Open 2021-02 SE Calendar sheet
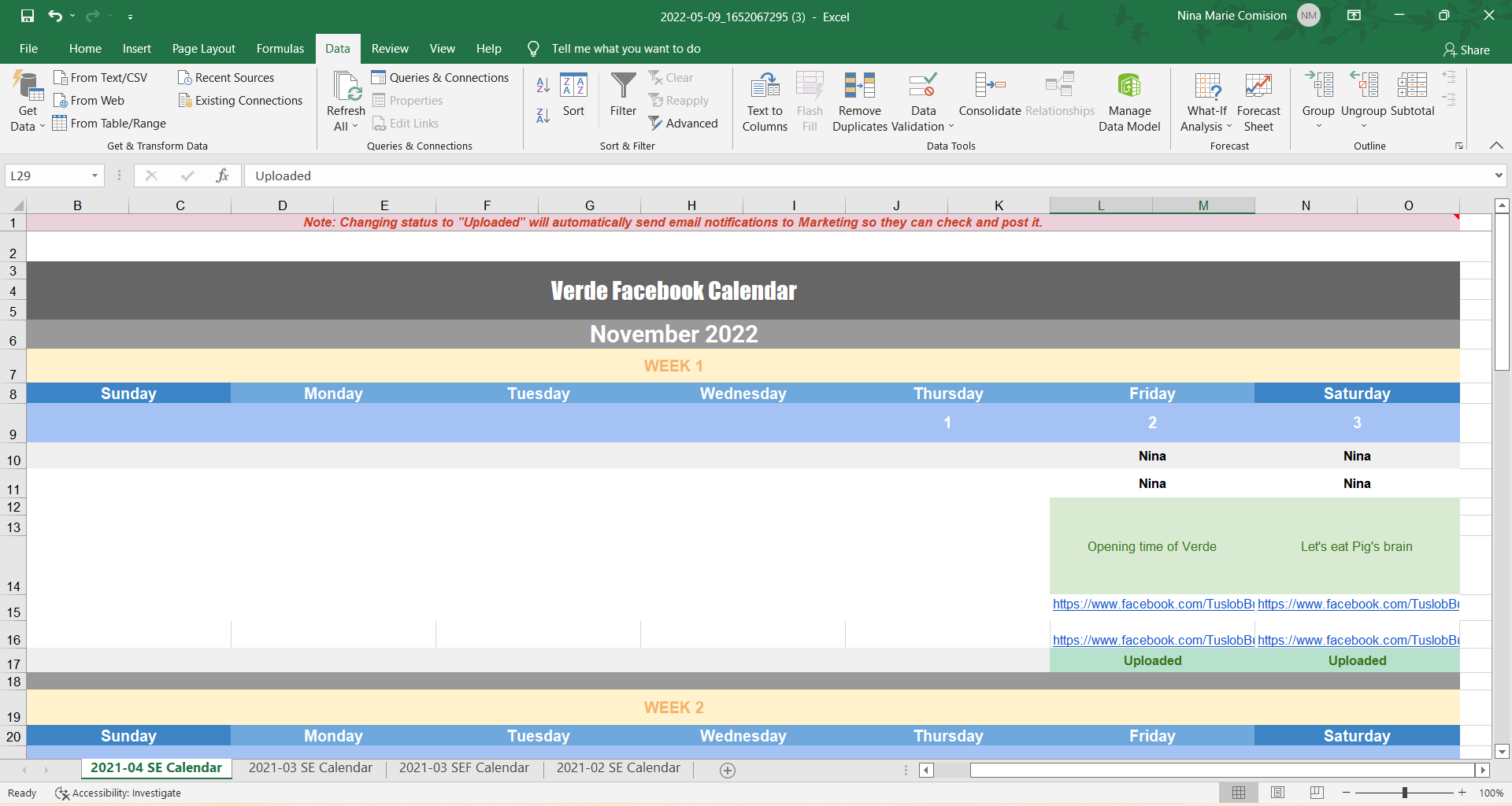 click(618, 767)
